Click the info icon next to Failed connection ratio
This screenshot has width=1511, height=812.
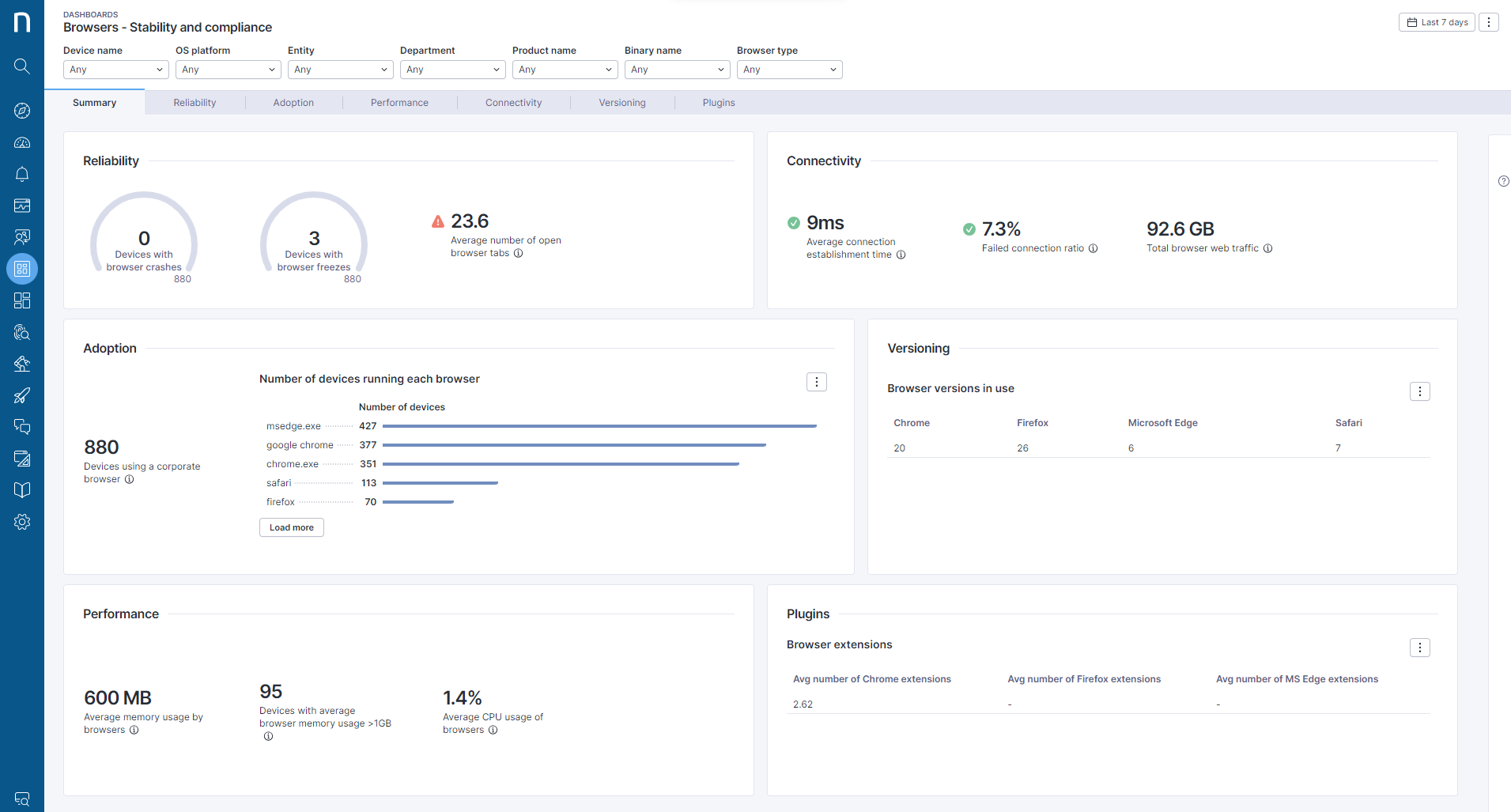[x=1094, y=248]
